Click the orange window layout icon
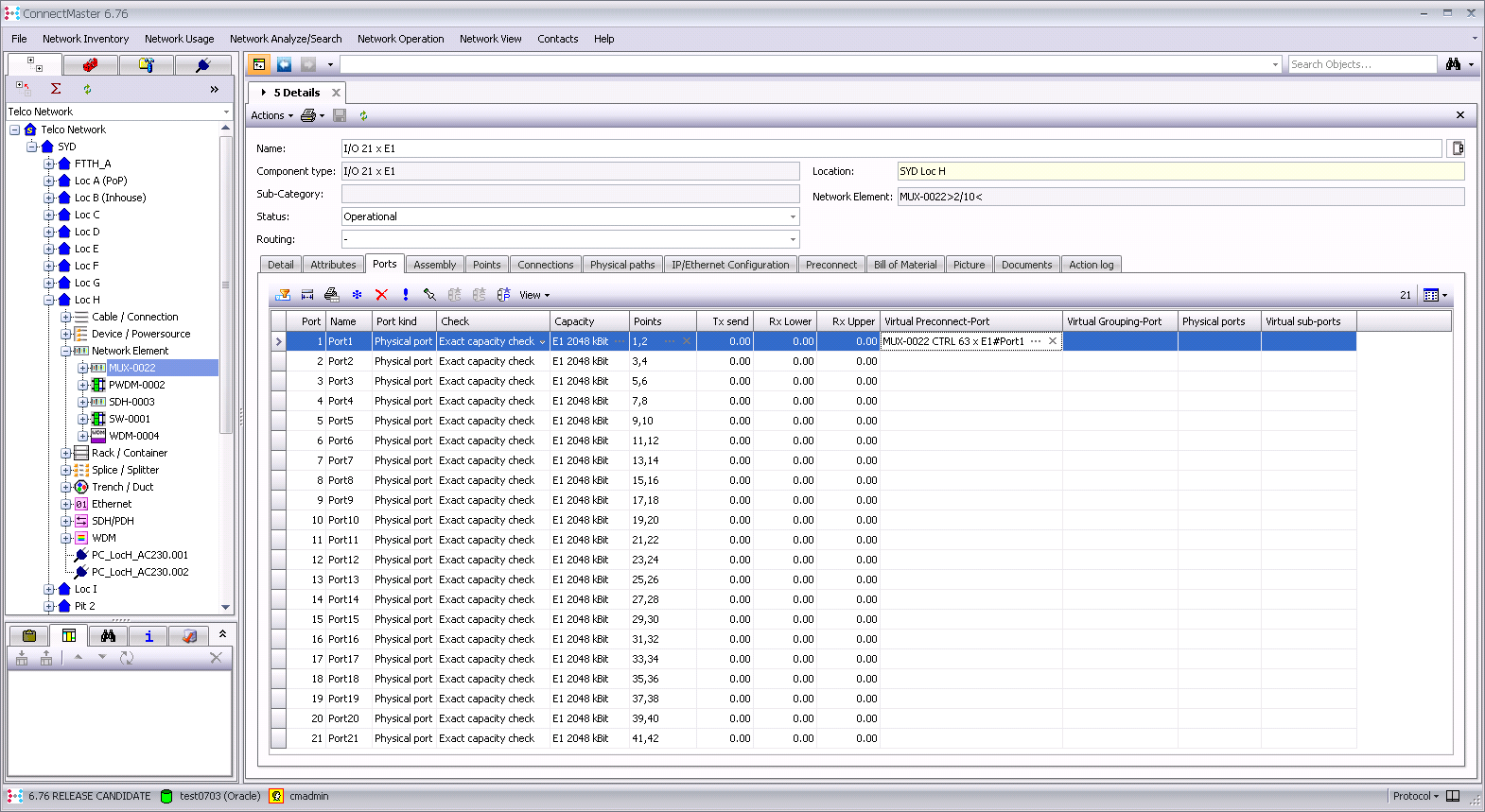Image resolution: width=1485 pixels, height=812 pixels. (259, 64)
